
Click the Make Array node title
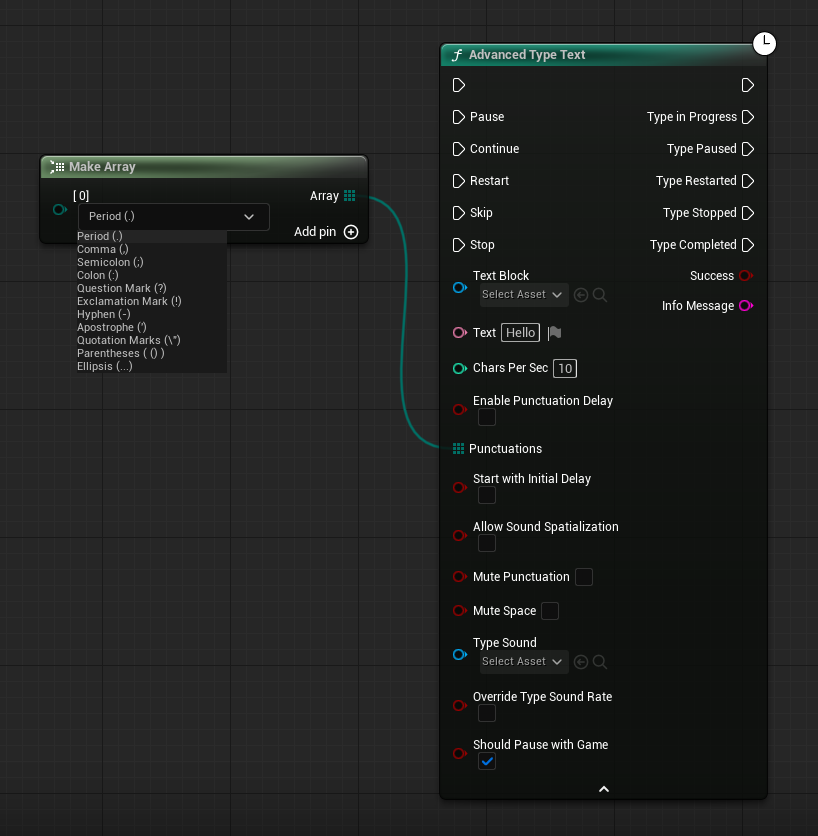point(102,167)
